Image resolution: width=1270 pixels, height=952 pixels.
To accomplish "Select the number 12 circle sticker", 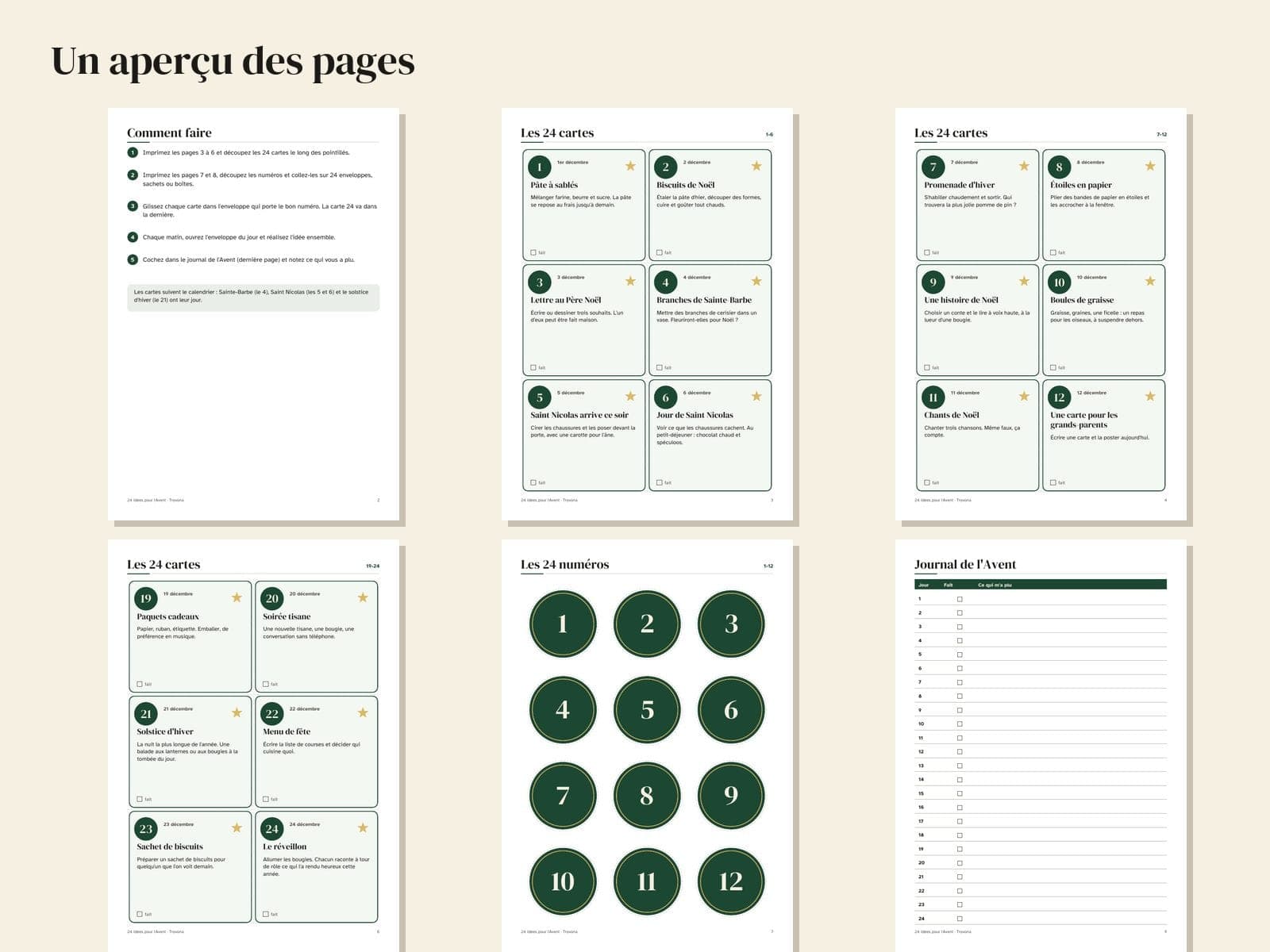I will click(731, 881).
